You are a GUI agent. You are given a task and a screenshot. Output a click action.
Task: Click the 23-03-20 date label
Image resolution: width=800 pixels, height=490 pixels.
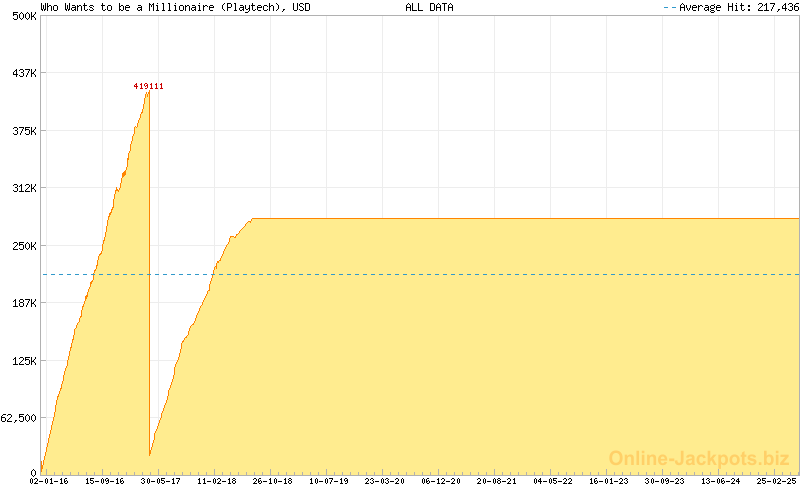pyautogui.click(x=385, y=481)
